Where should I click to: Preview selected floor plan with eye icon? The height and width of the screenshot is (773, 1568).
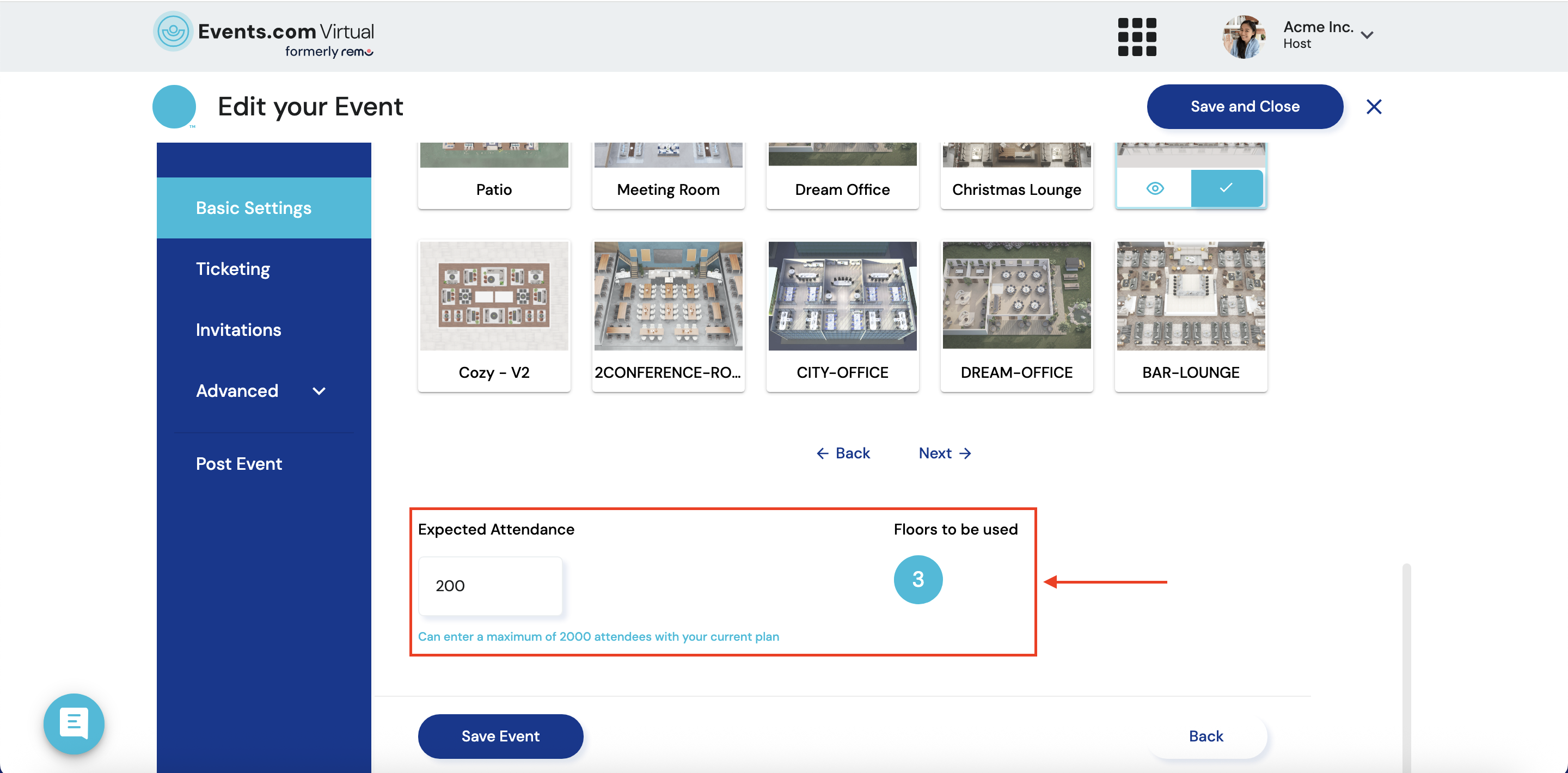1154,188
